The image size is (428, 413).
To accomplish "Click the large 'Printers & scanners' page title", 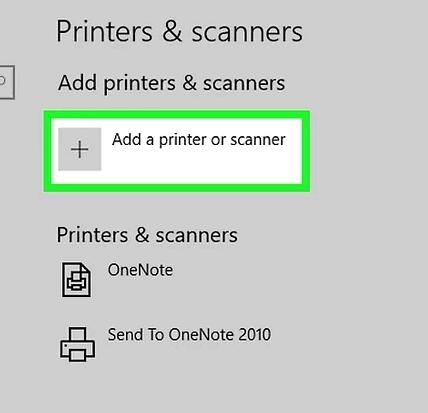I will coord(179,31).
